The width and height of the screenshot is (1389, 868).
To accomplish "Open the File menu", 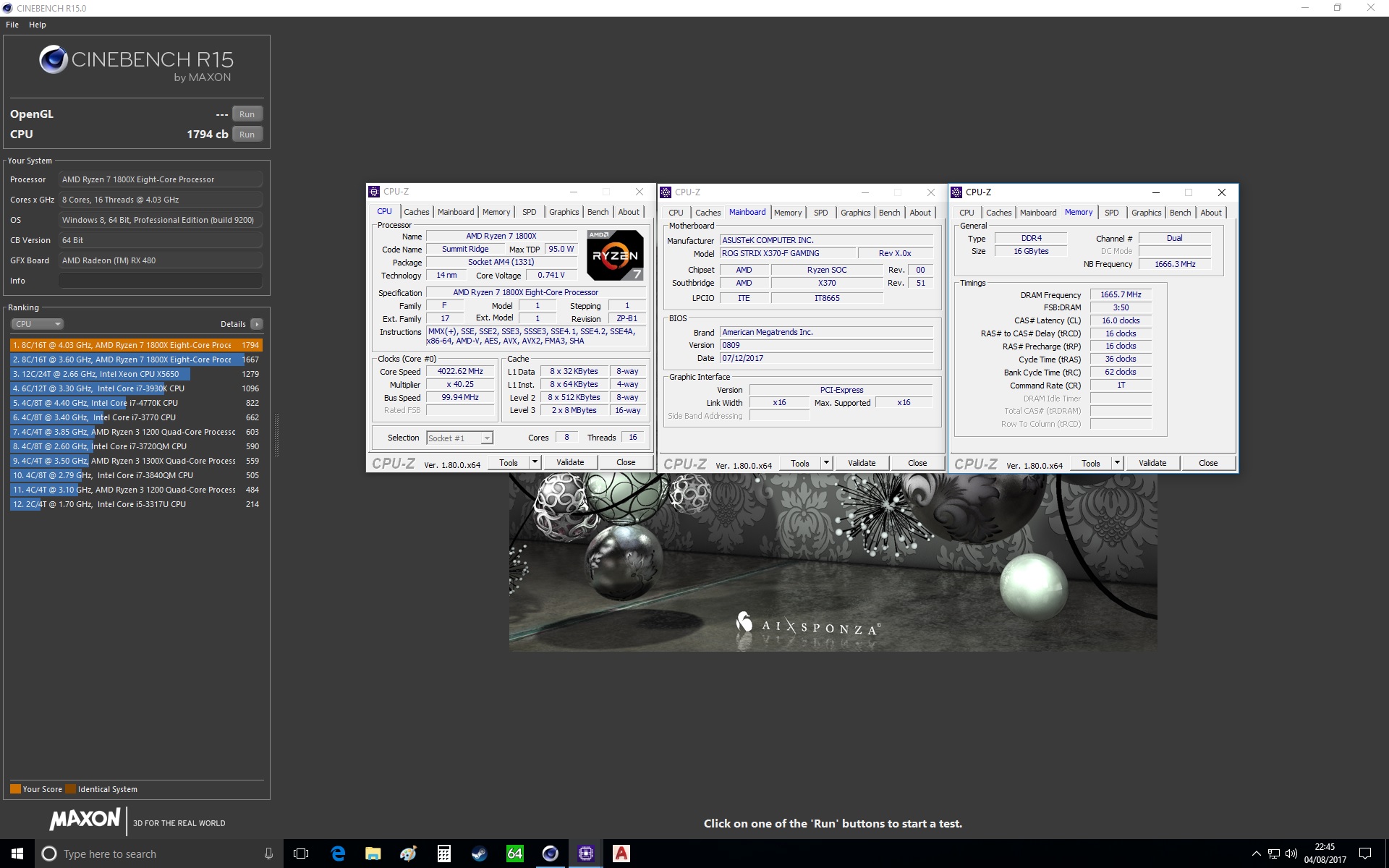I will click(x=12, y=25).
